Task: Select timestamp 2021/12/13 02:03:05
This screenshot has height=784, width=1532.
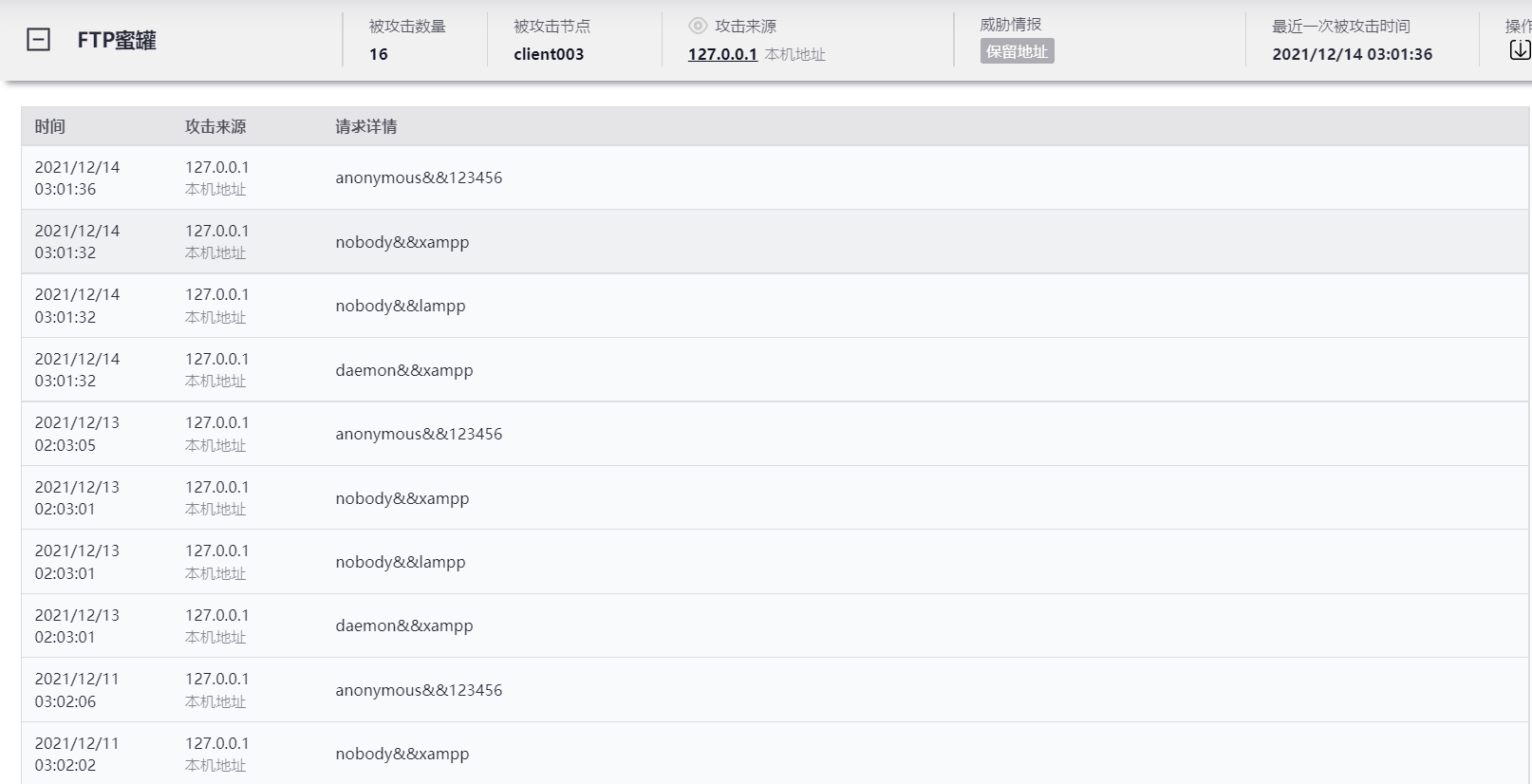Action: pos(78,434)
